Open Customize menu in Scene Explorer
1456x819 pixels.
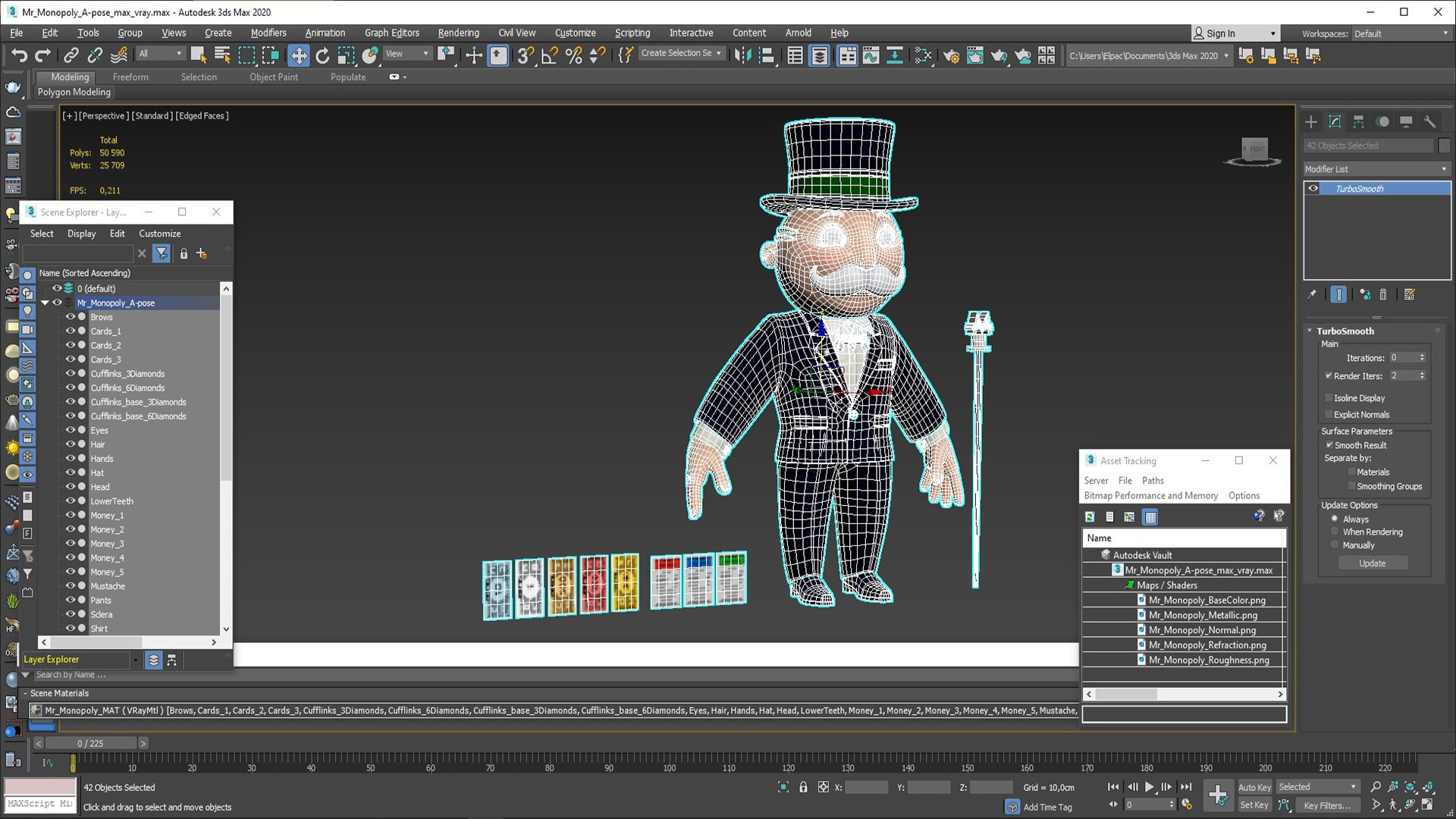coord(159,234)
